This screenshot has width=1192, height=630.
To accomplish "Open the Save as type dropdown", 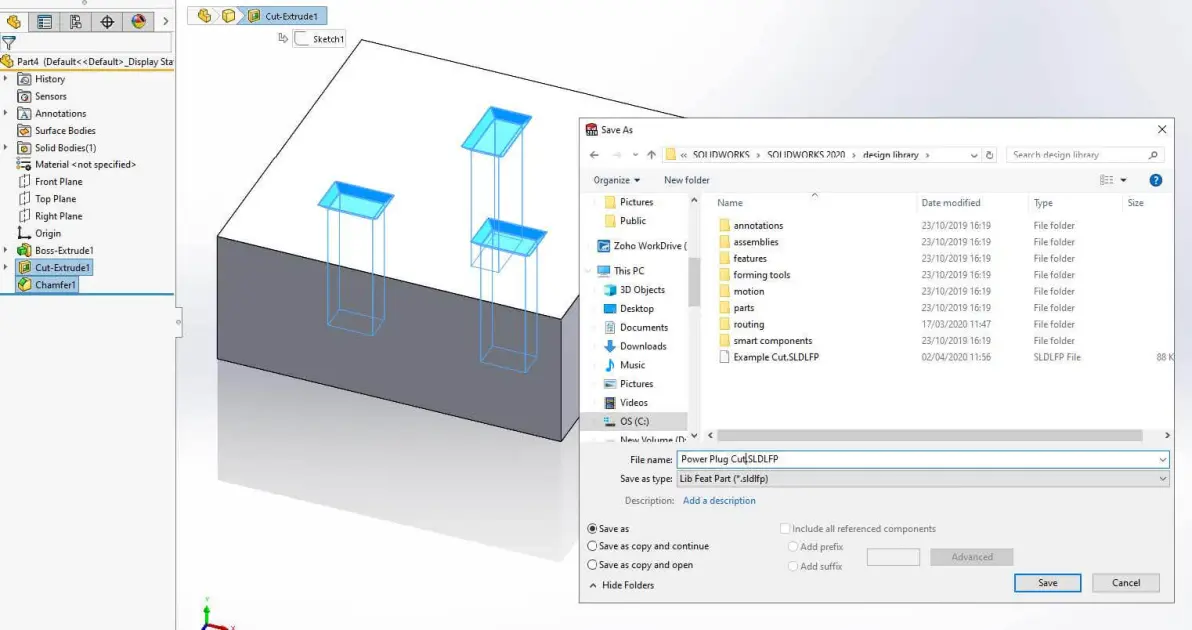I will (923, 479).
